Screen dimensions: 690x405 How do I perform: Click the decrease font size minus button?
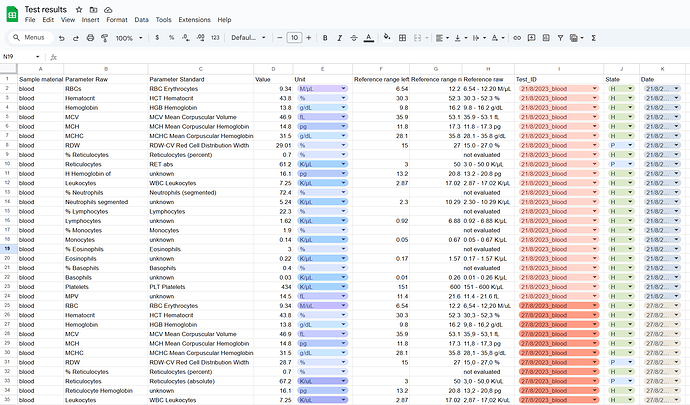pos(279,38)
